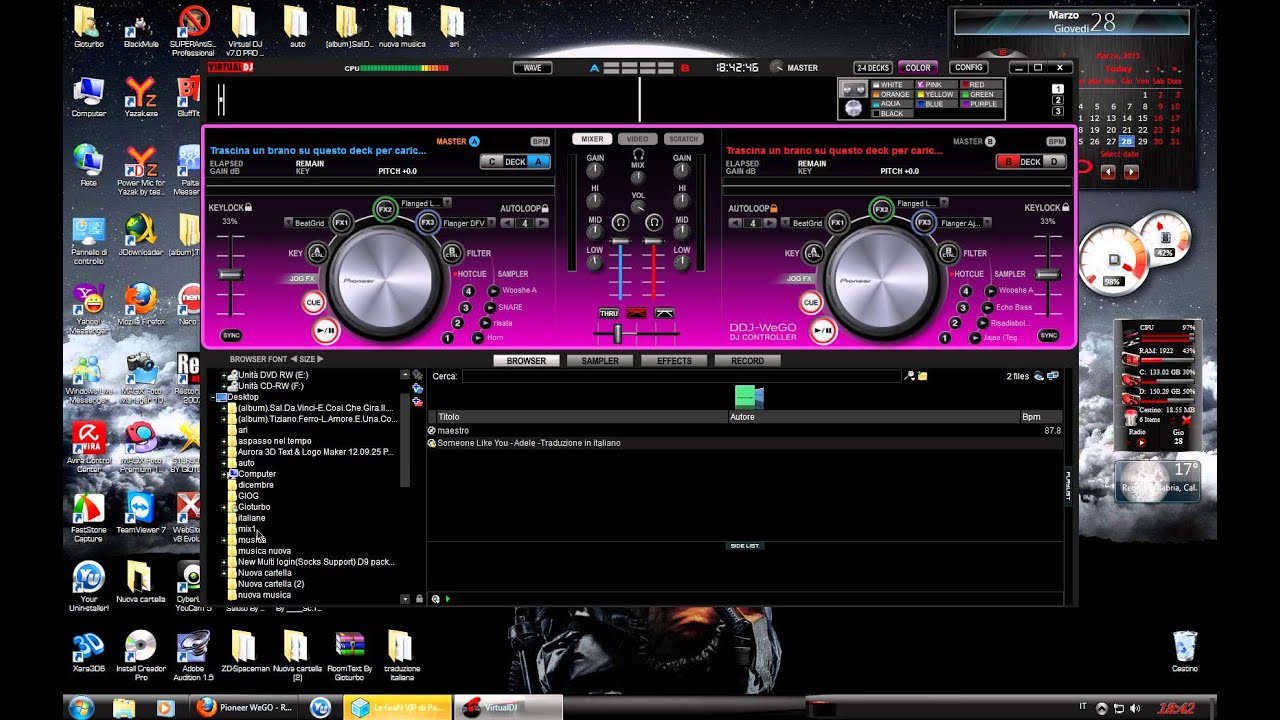Click the A CTRL key button on left deck
1280x720 pixels.
point(318,253)
